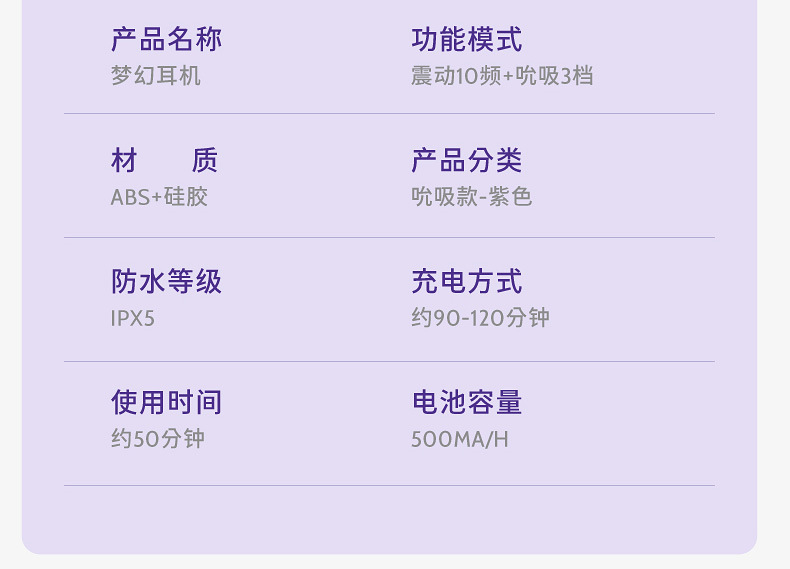Click the 电池容量 heading

[x=466, y=403]
